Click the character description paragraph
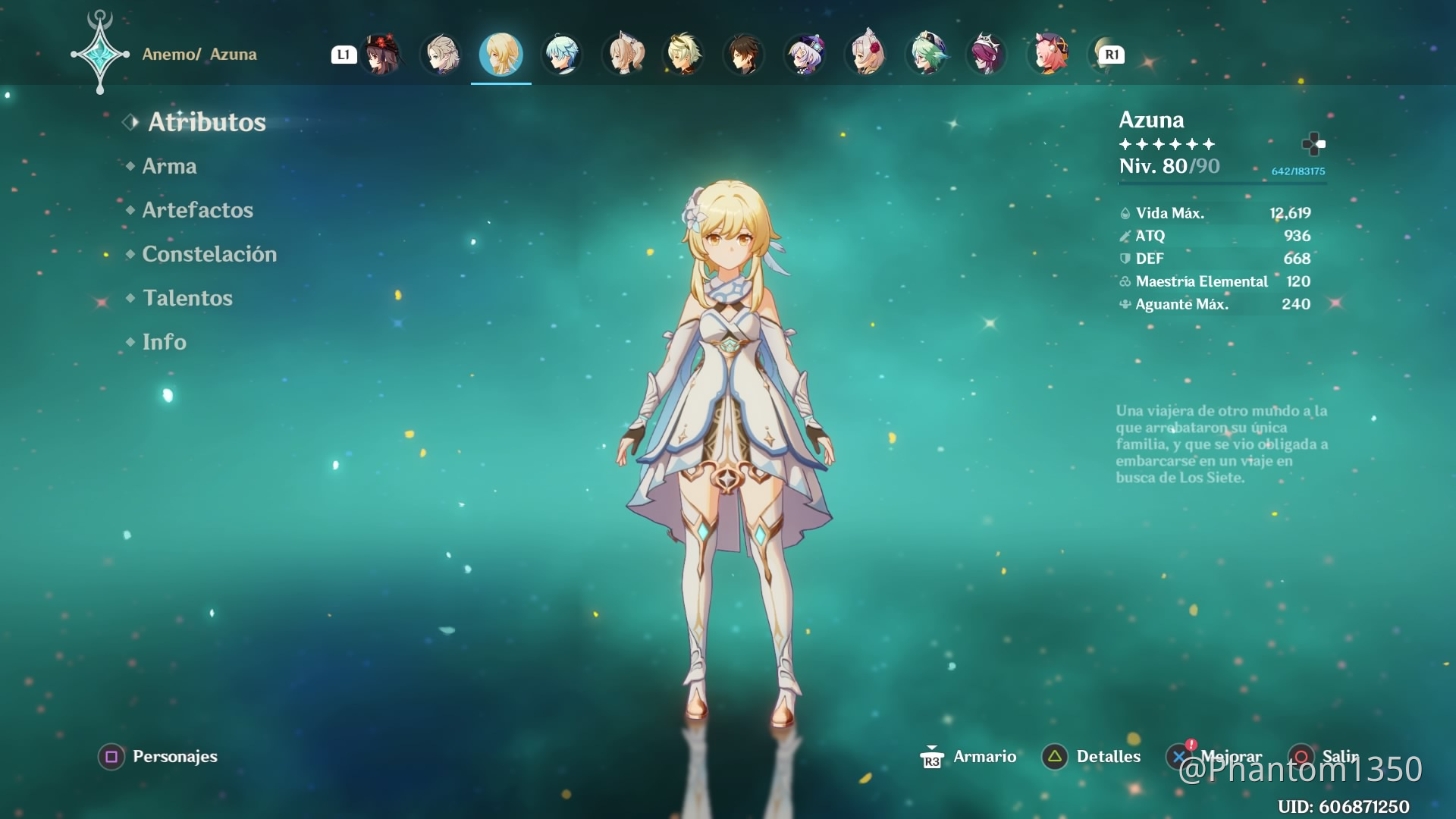Screen dimensions: 1456x819 [1222, 444]
